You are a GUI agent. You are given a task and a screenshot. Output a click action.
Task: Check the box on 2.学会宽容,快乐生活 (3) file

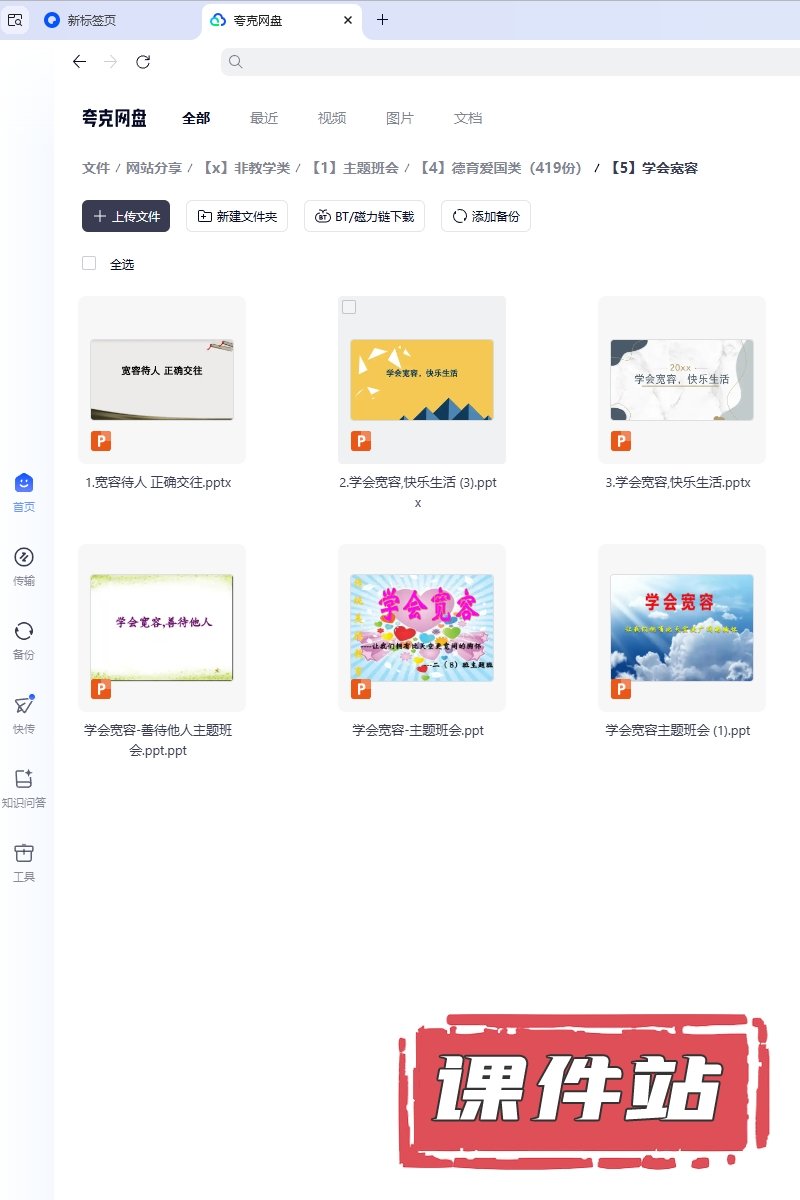point(349,307)
